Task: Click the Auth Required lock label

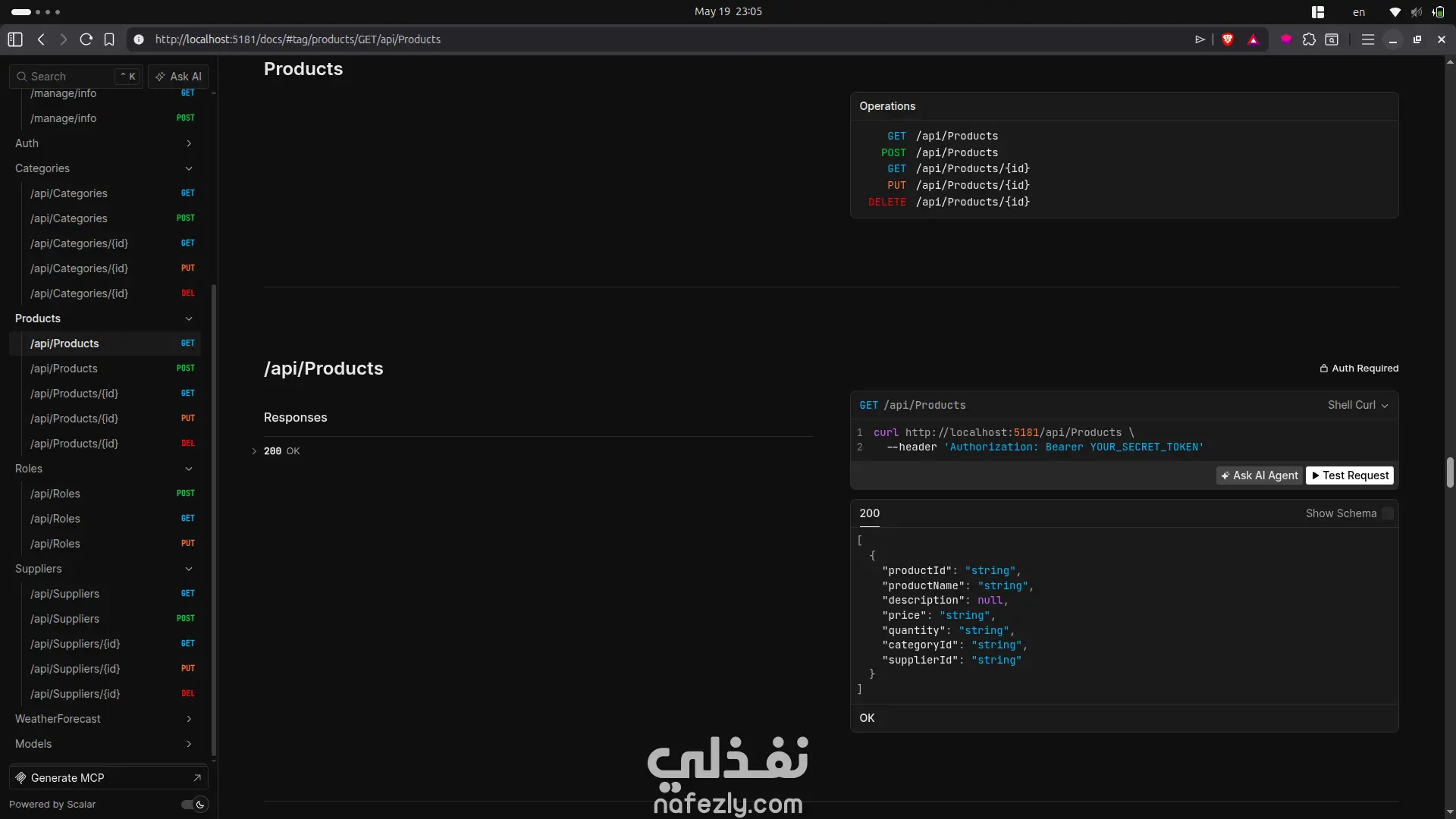Action: [x=1359, y=369]
